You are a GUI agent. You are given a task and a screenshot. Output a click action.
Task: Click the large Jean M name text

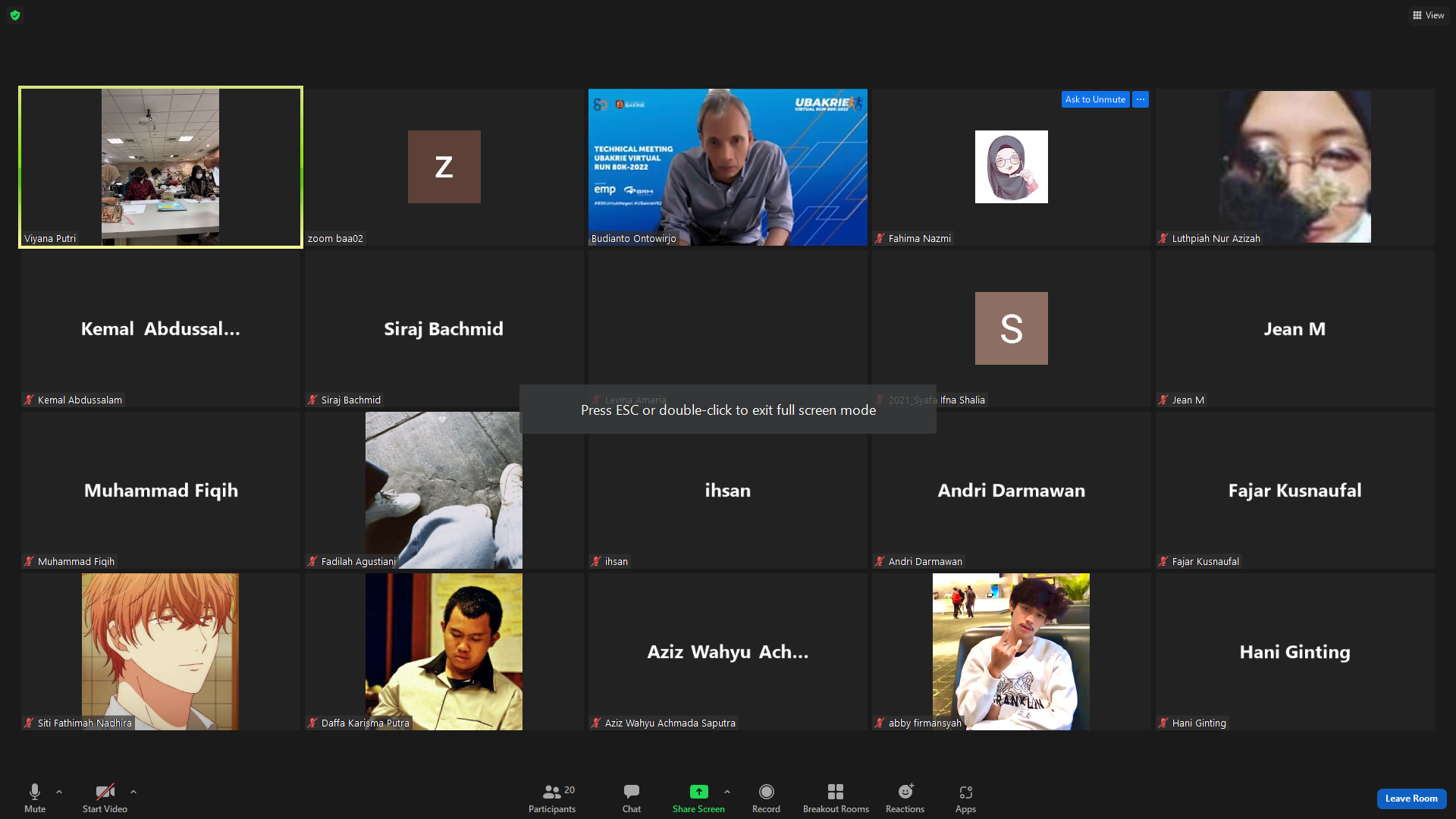1295,328
